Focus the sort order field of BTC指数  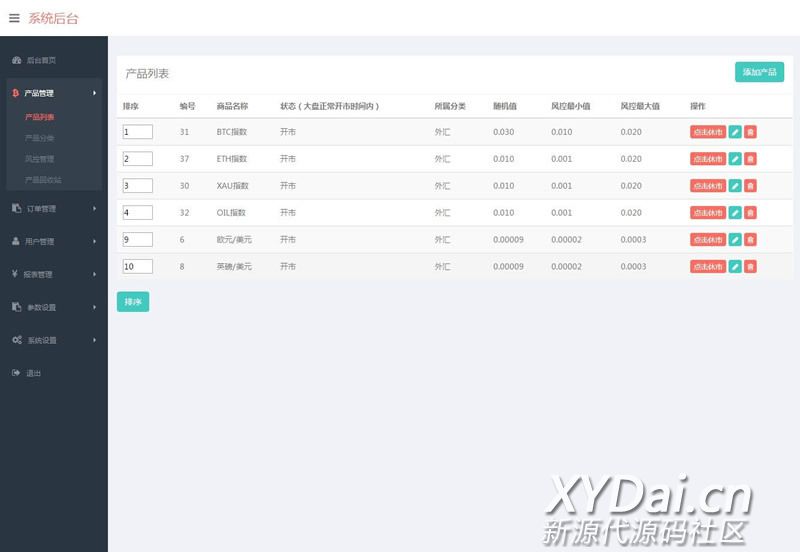tap(138, 132)
